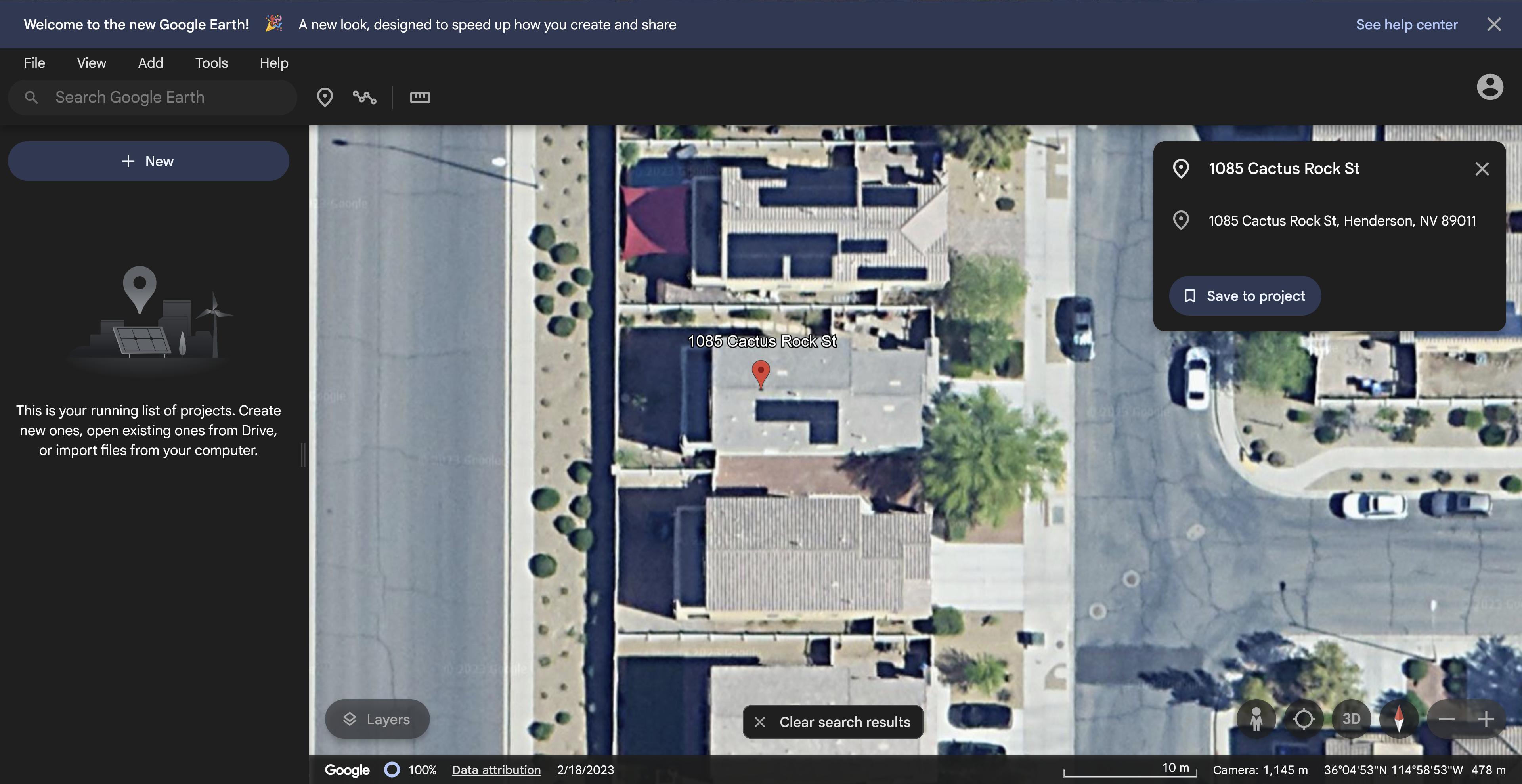Open the File menu

[x=34, y=63]
